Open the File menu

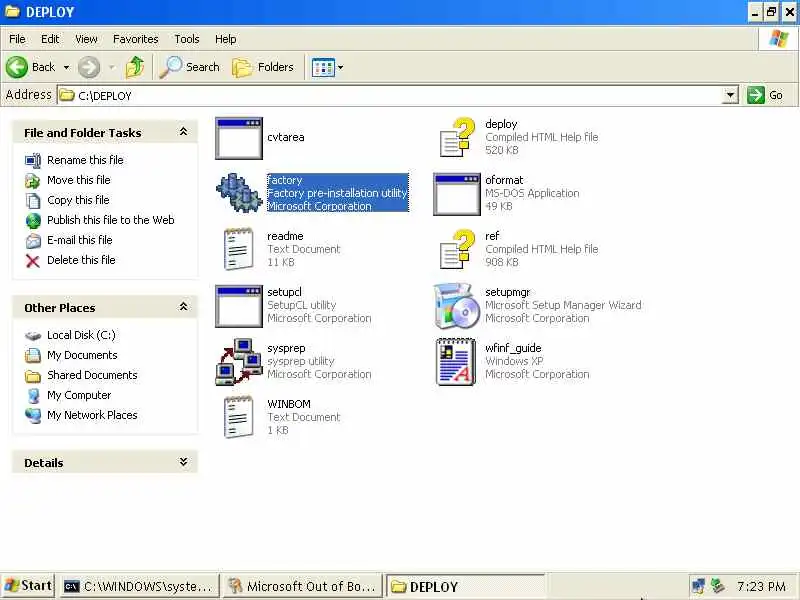coord(17,39)
